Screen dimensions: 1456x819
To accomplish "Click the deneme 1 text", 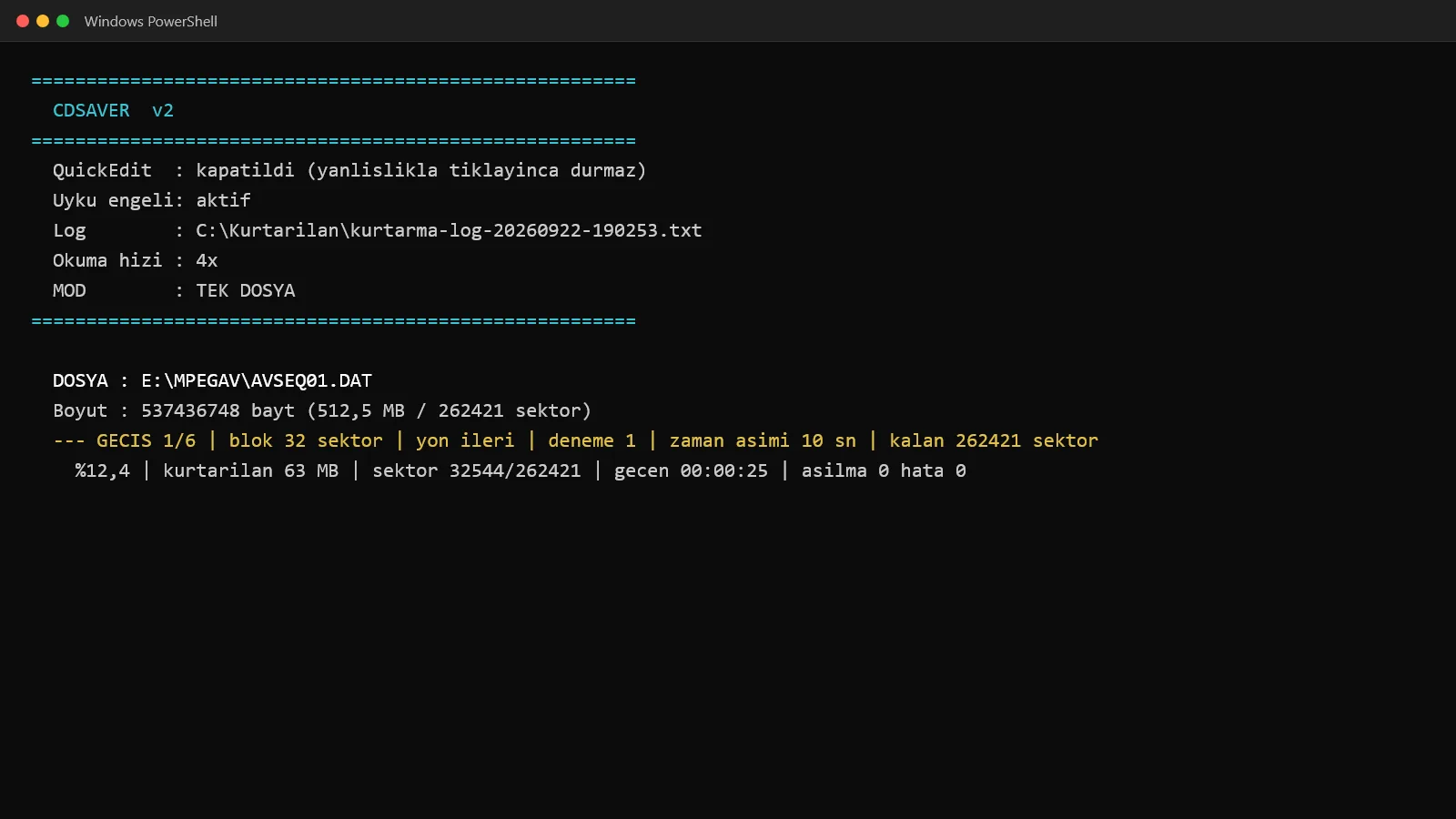I will 591,440.
